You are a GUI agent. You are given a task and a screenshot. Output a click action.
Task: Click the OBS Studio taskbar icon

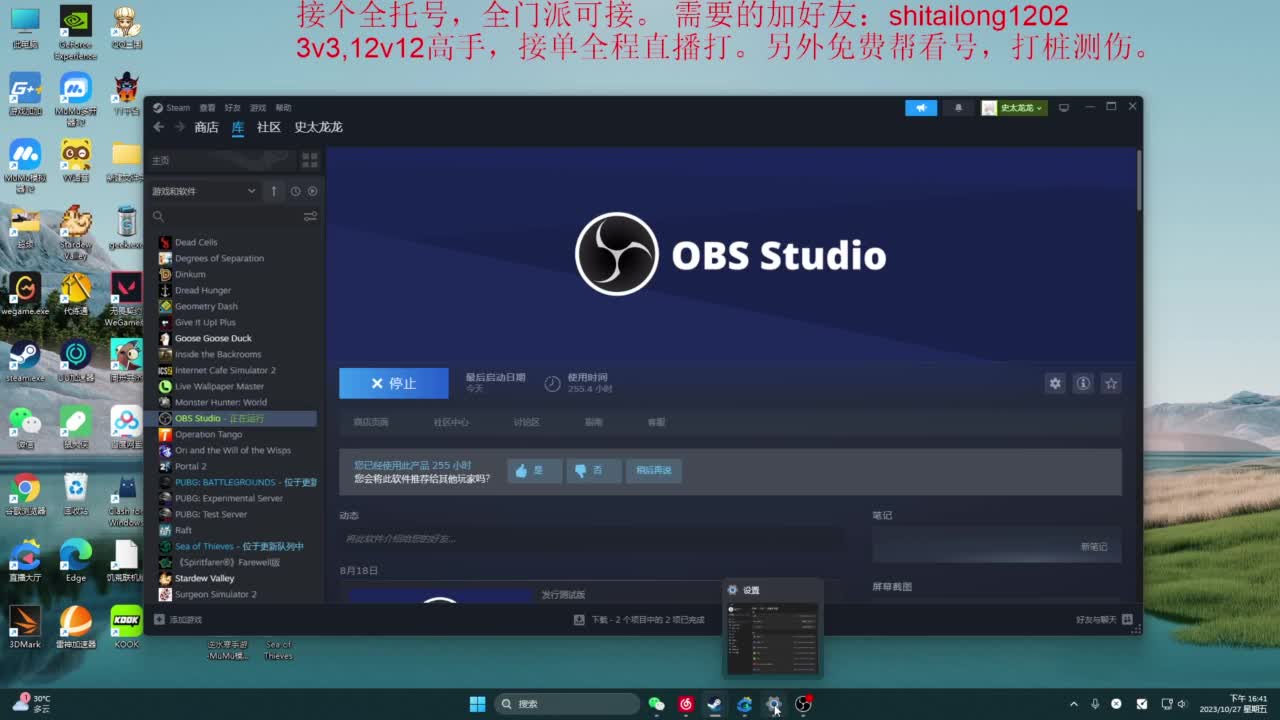803,704
